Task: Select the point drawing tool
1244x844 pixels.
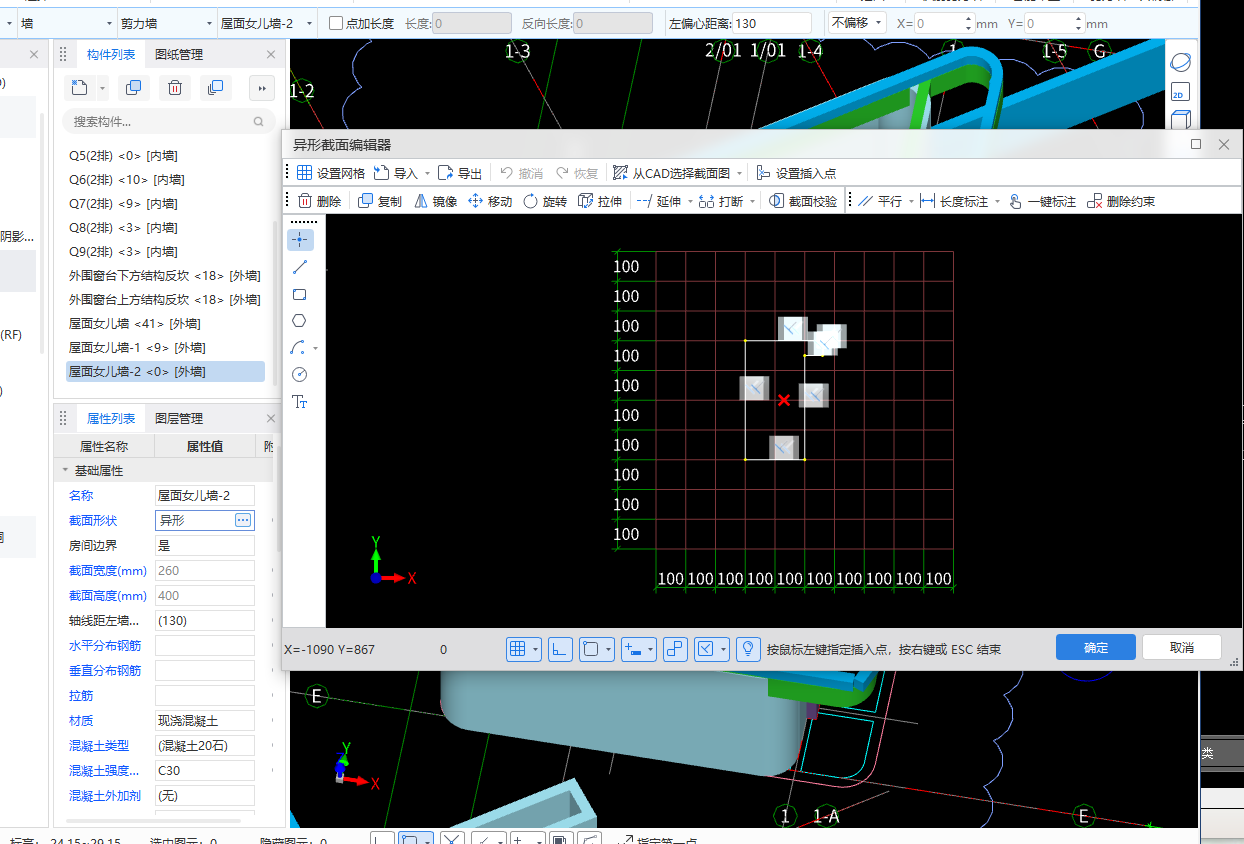Action: 300,240
